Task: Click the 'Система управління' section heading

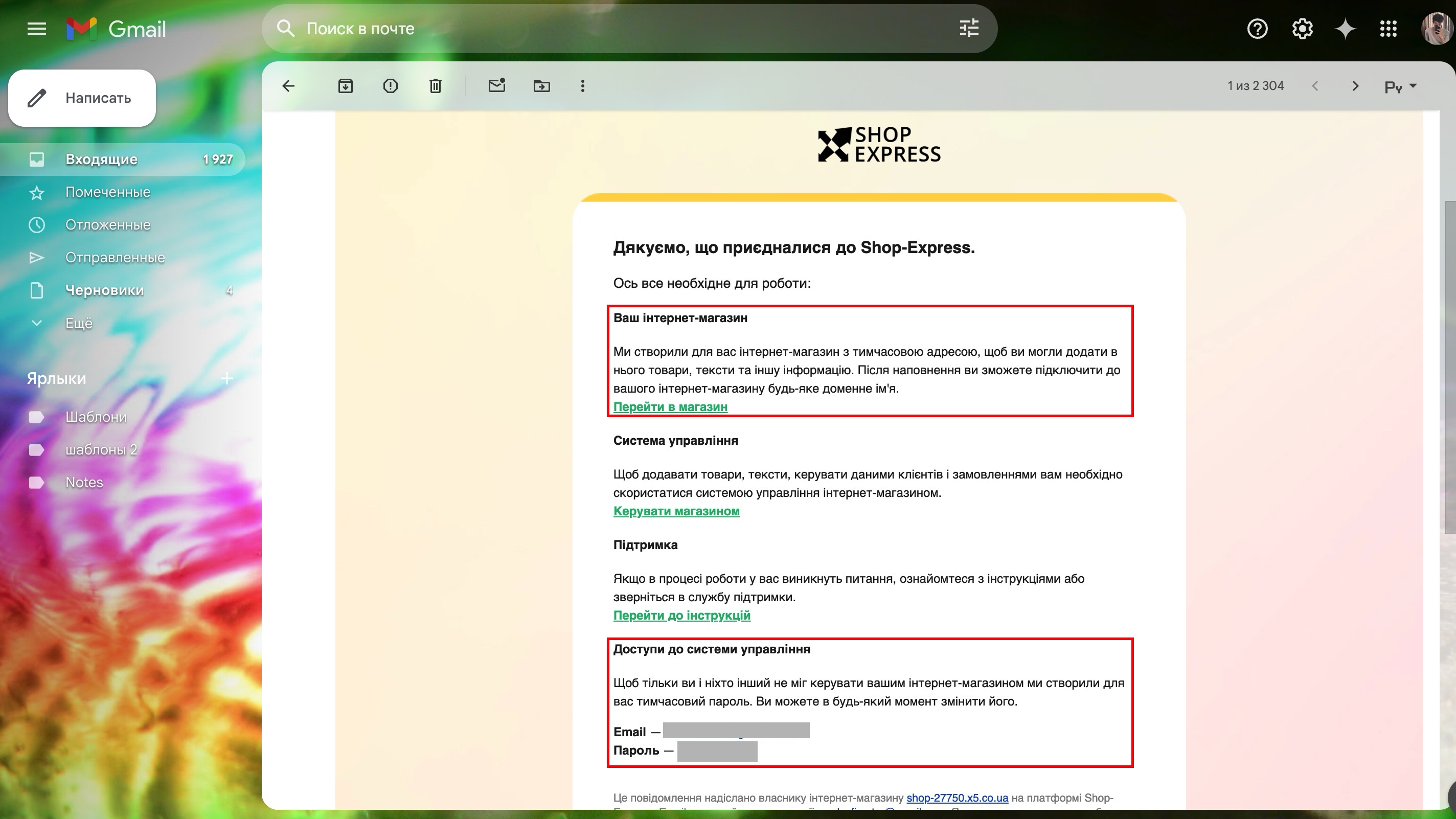Action: click(x=675, y=441)
